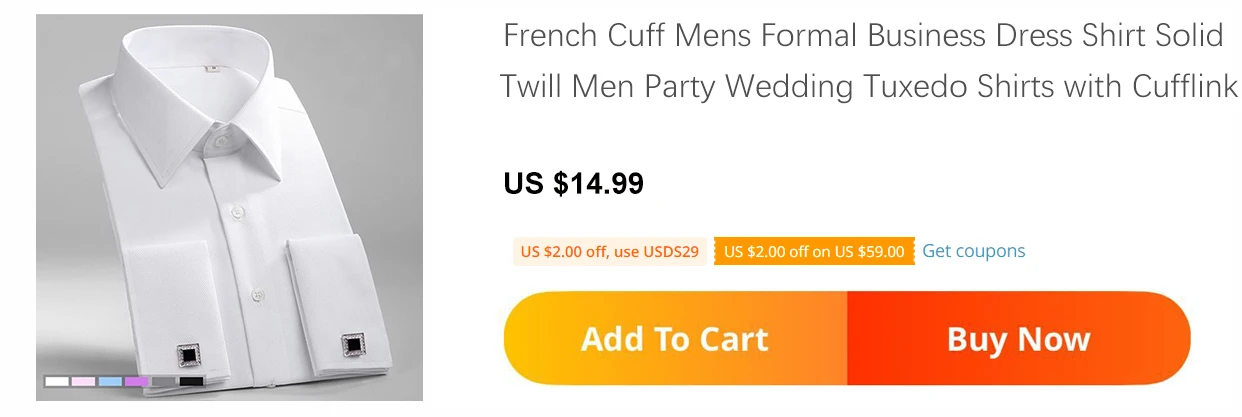Open the Get coupons link
Screen dimensions: 1242x417
pyautogui.click(x=973, y=251)
